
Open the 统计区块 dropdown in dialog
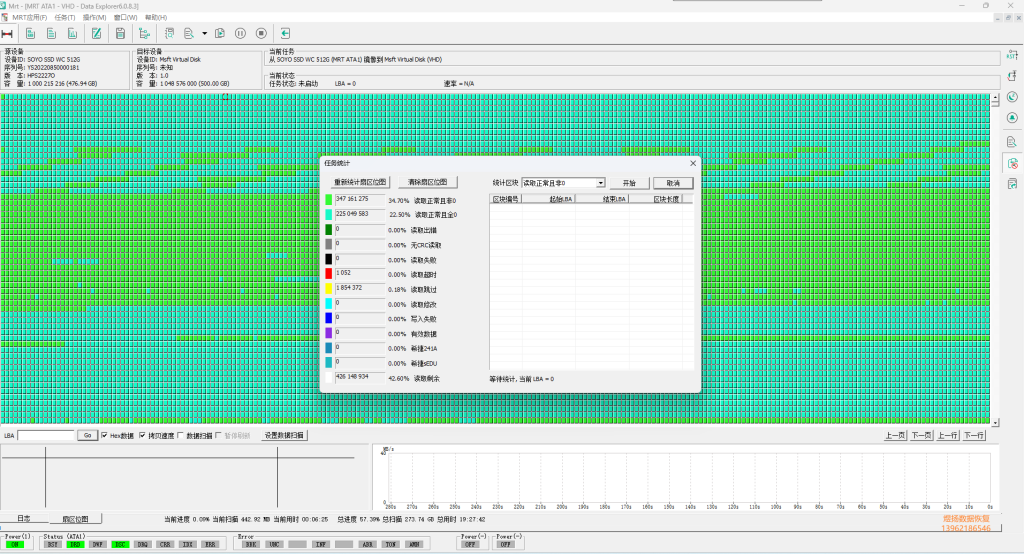pyautogui.click(x=564, y=183)
